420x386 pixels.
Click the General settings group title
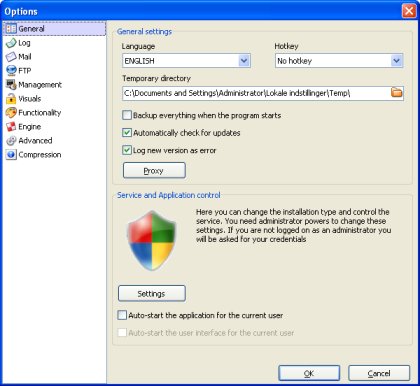pyautogui.click(x=144, y=32)
